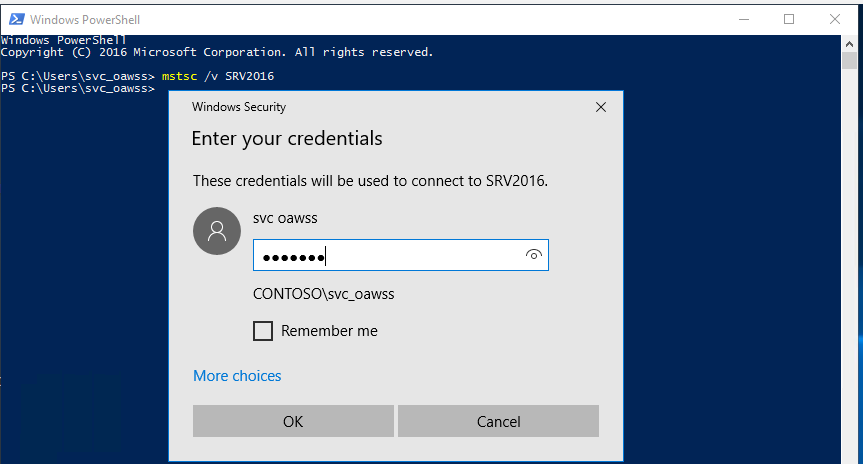This screenshot has height=464, width=863.
Task: Enable the Remember me checkbox
Action: pyautogui.click(x=263, y=331)
